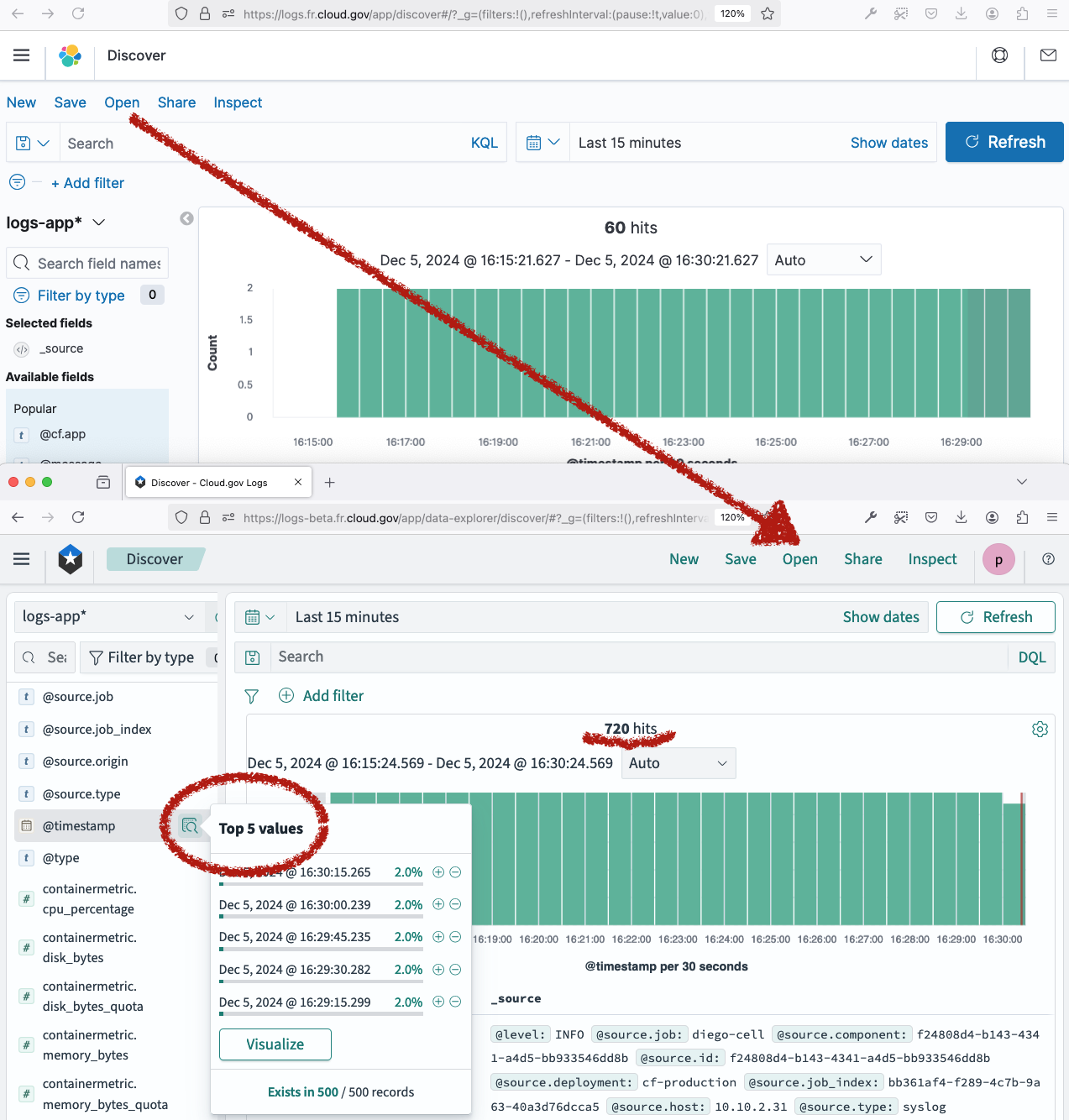Click Share in top window menu
Screen dimensions: 1069x1120
(176, 102)
